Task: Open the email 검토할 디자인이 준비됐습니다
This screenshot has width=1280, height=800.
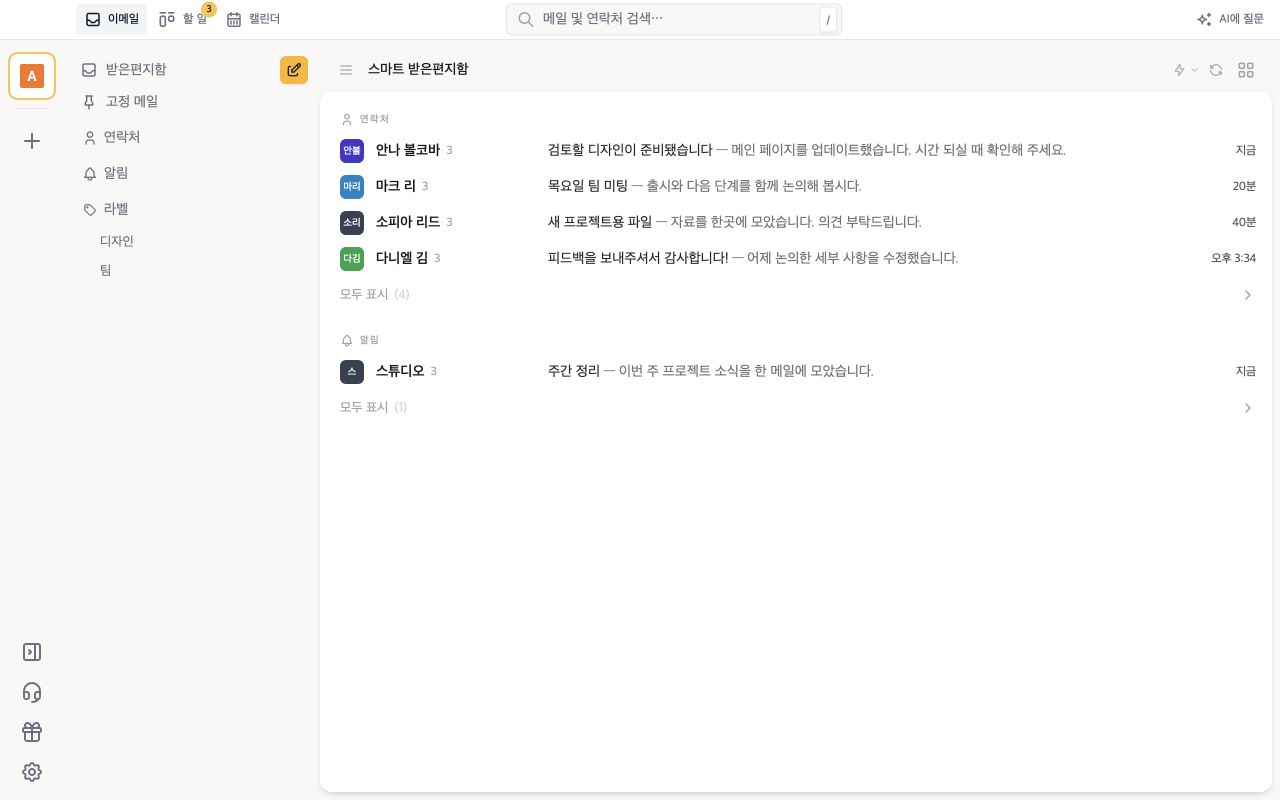Action: 798,150
